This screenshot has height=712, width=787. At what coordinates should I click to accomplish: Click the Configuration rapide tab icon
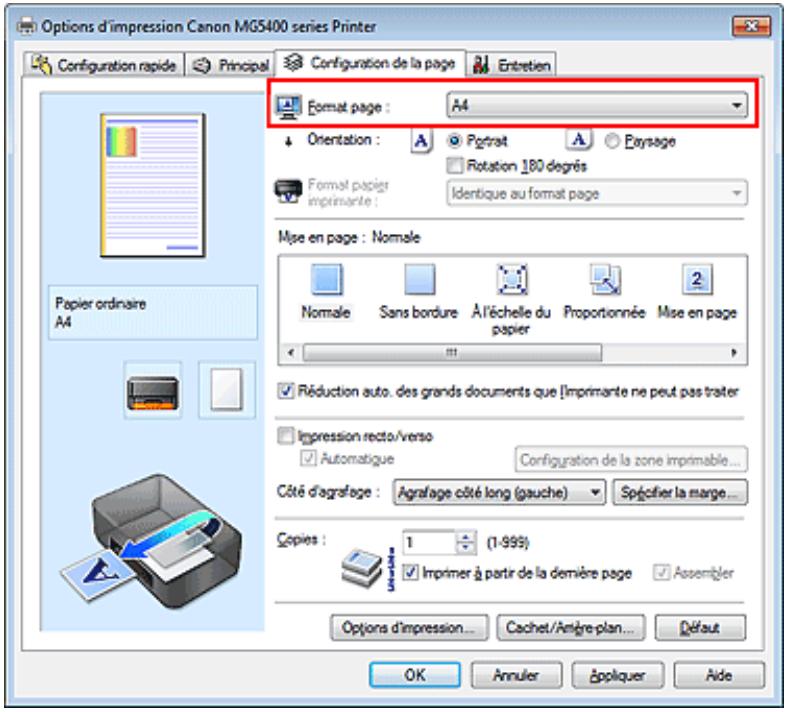[42, 65]
